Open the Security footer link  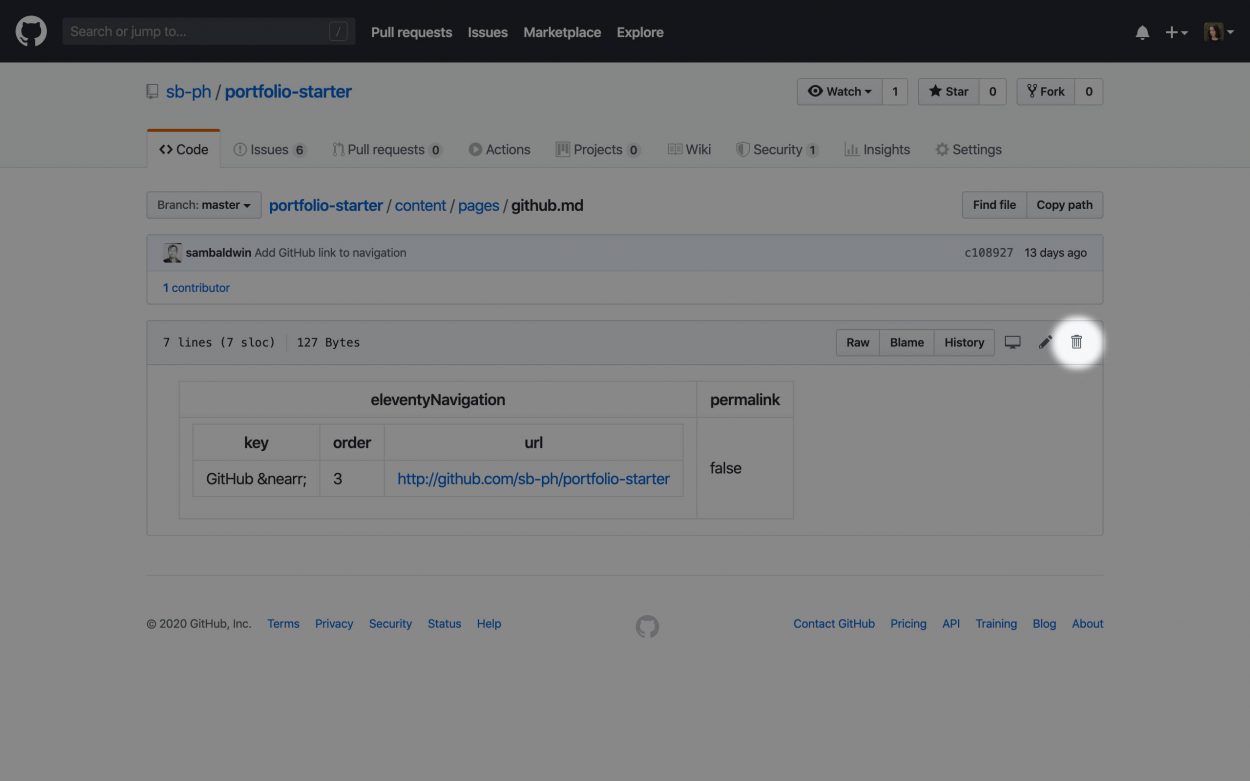pos(390,624)
